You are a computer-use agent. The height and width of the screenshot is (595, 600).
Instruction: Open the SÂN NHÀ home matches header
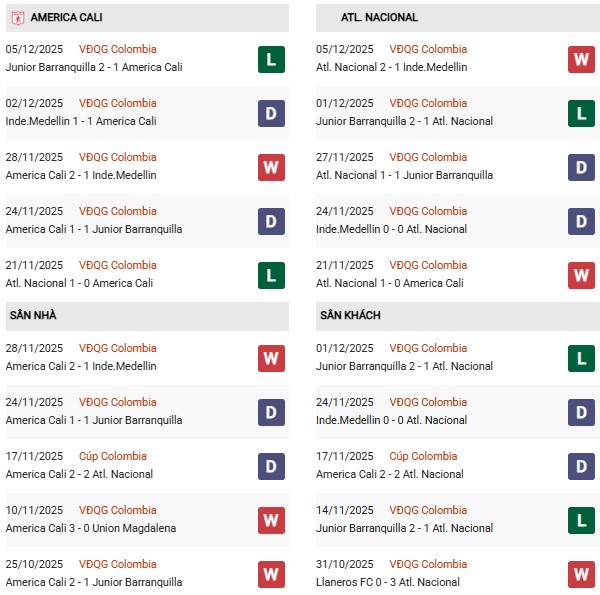click(x=33, y=315)
